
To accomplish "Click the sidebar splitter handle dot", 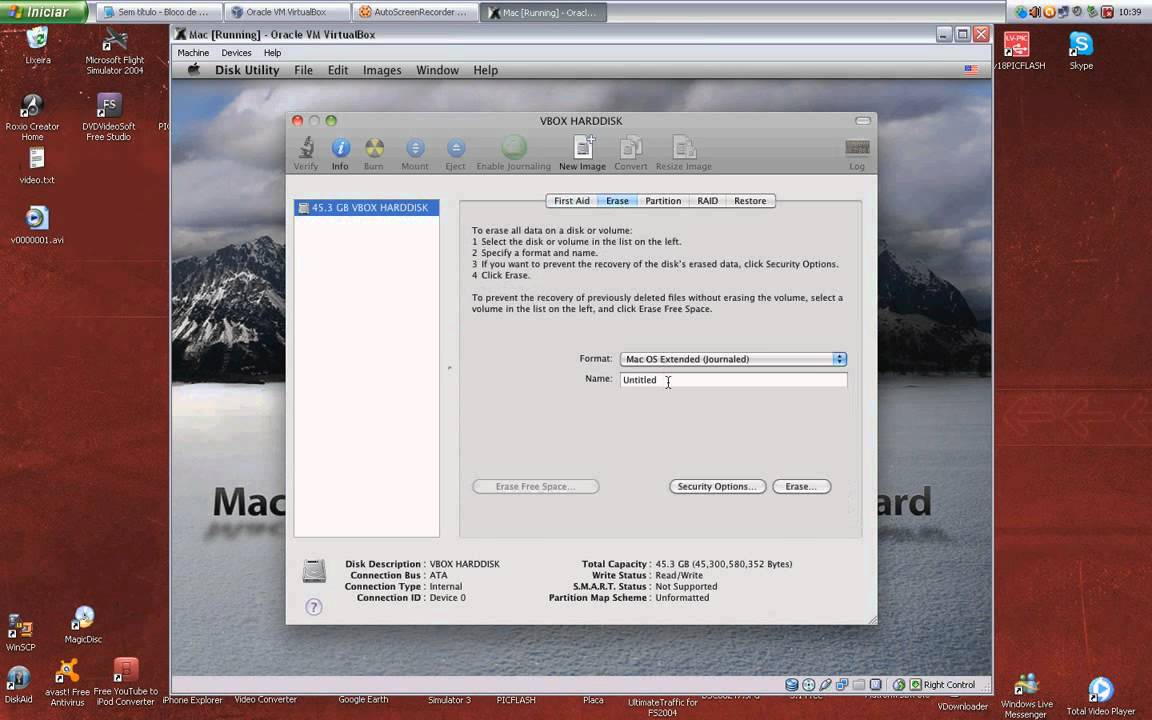I will (450, 367).
